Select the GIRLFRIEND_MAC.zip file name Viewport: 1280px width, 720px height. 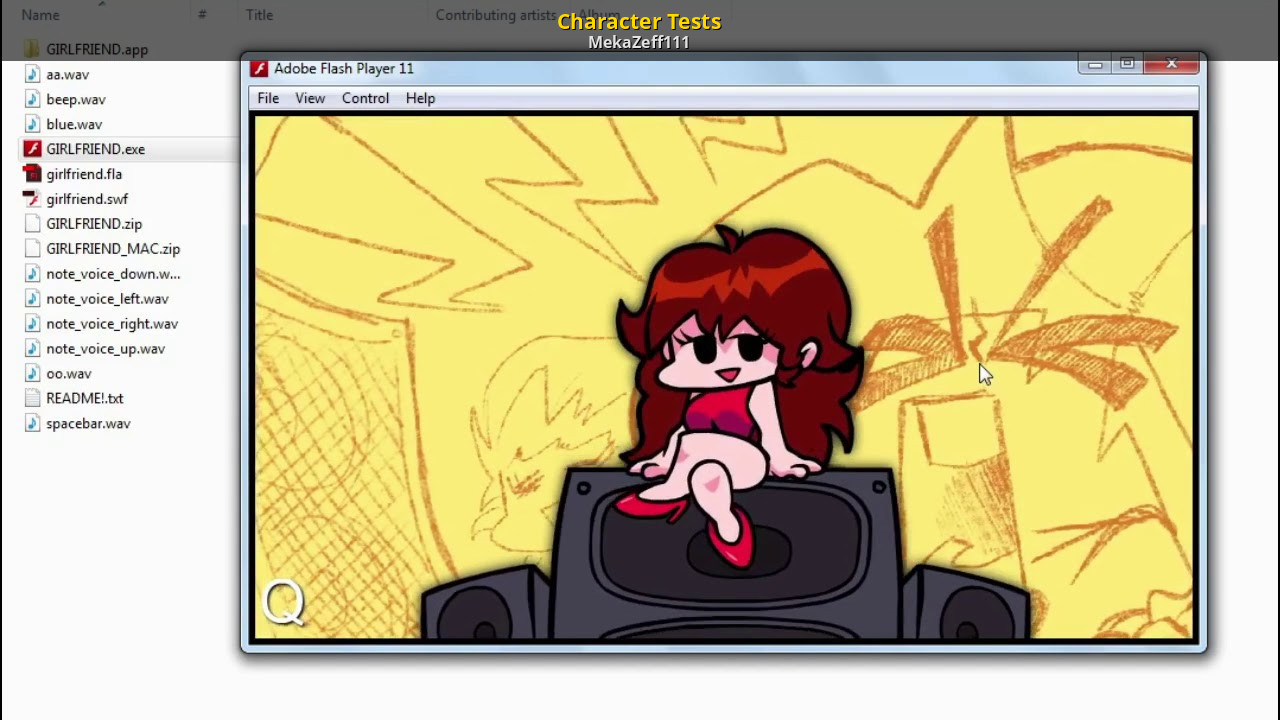113,249
